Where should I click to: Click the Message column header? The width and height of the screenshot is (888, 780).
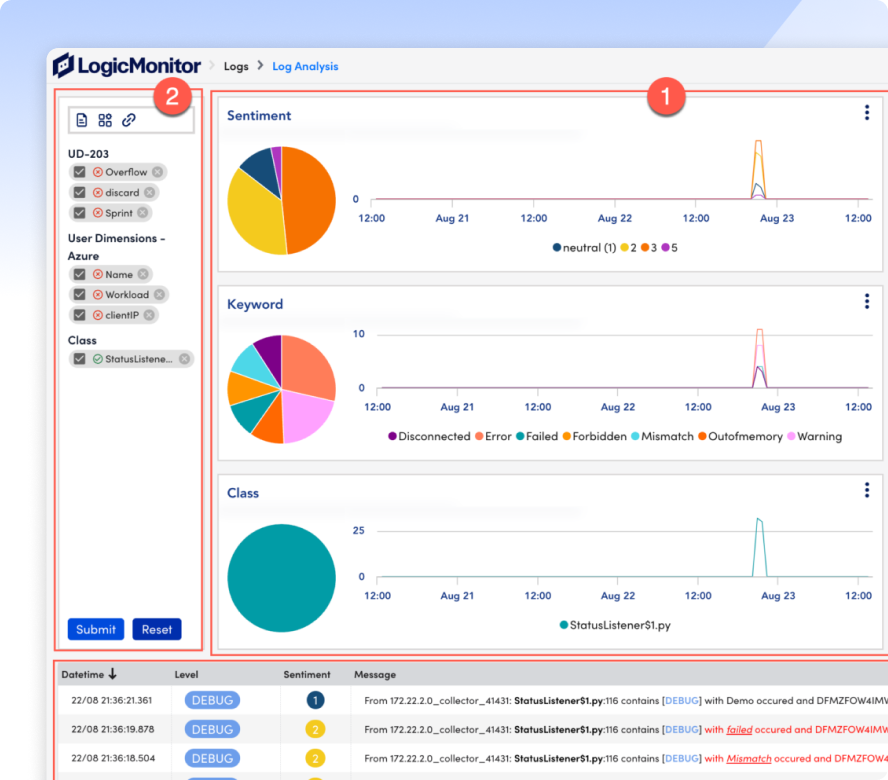(x=375, y=674)
